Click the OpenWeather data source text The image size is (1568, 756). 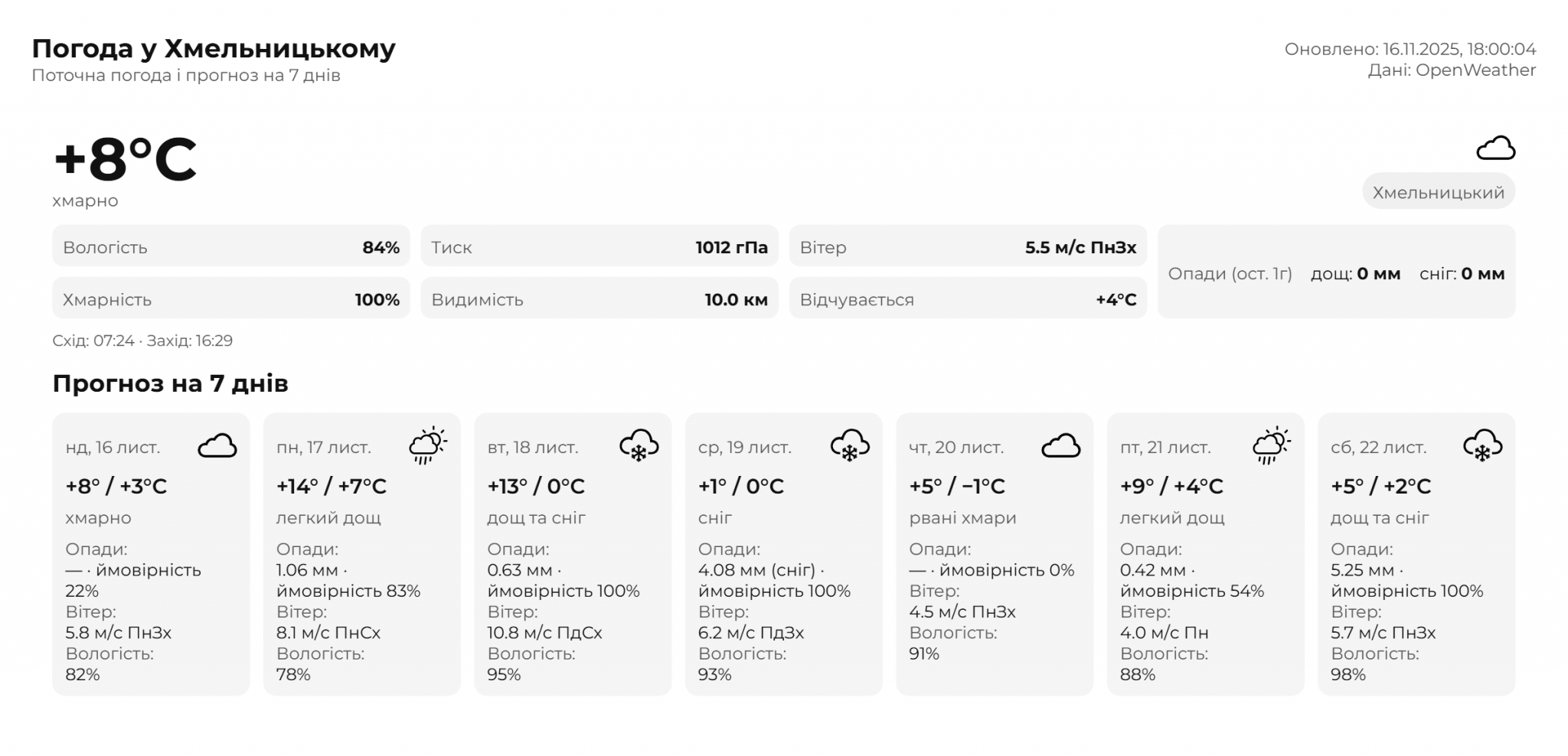pyautogui.click(x=1452, y=70)
